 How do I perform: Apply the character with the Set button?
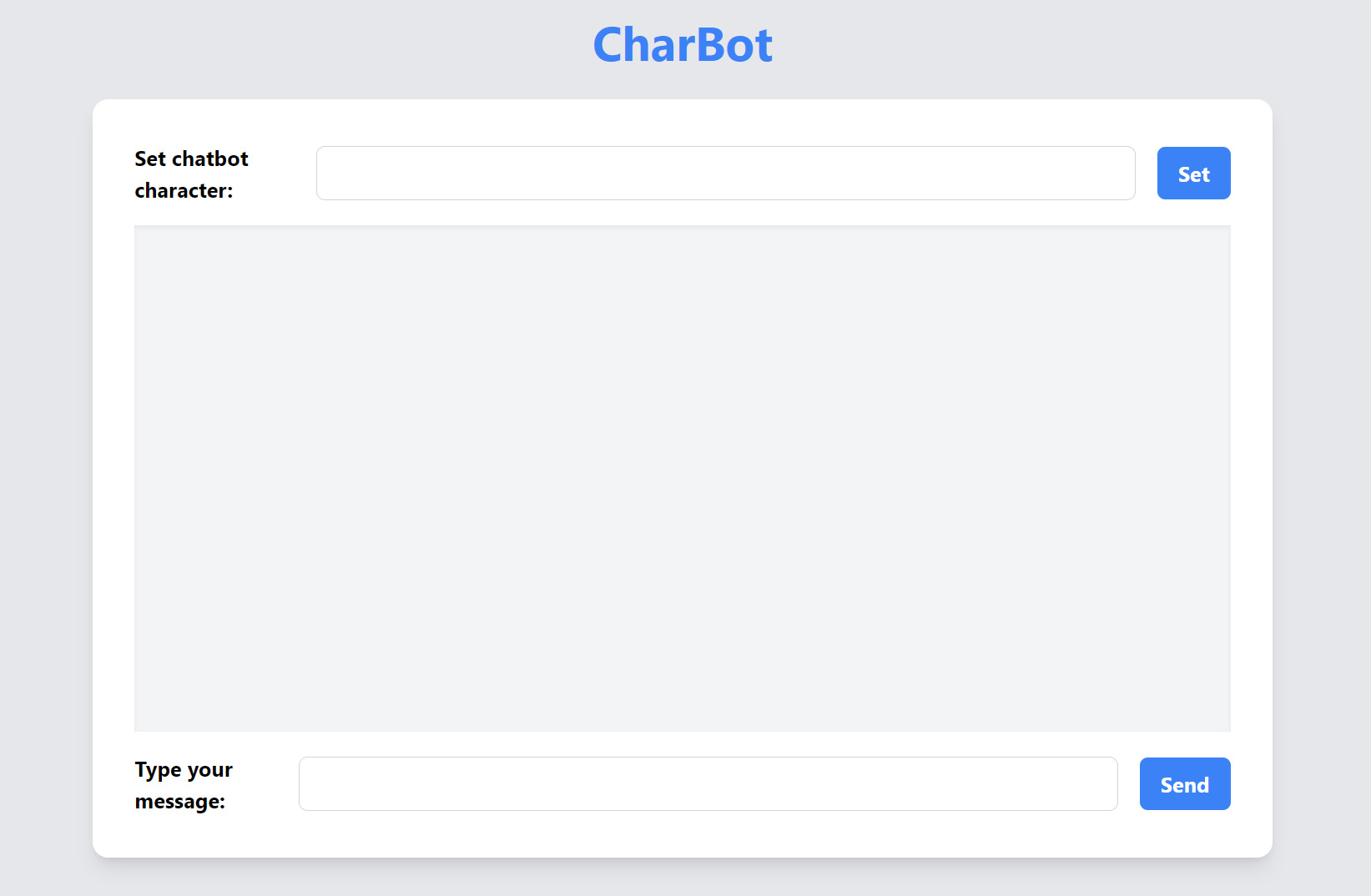1193,174
